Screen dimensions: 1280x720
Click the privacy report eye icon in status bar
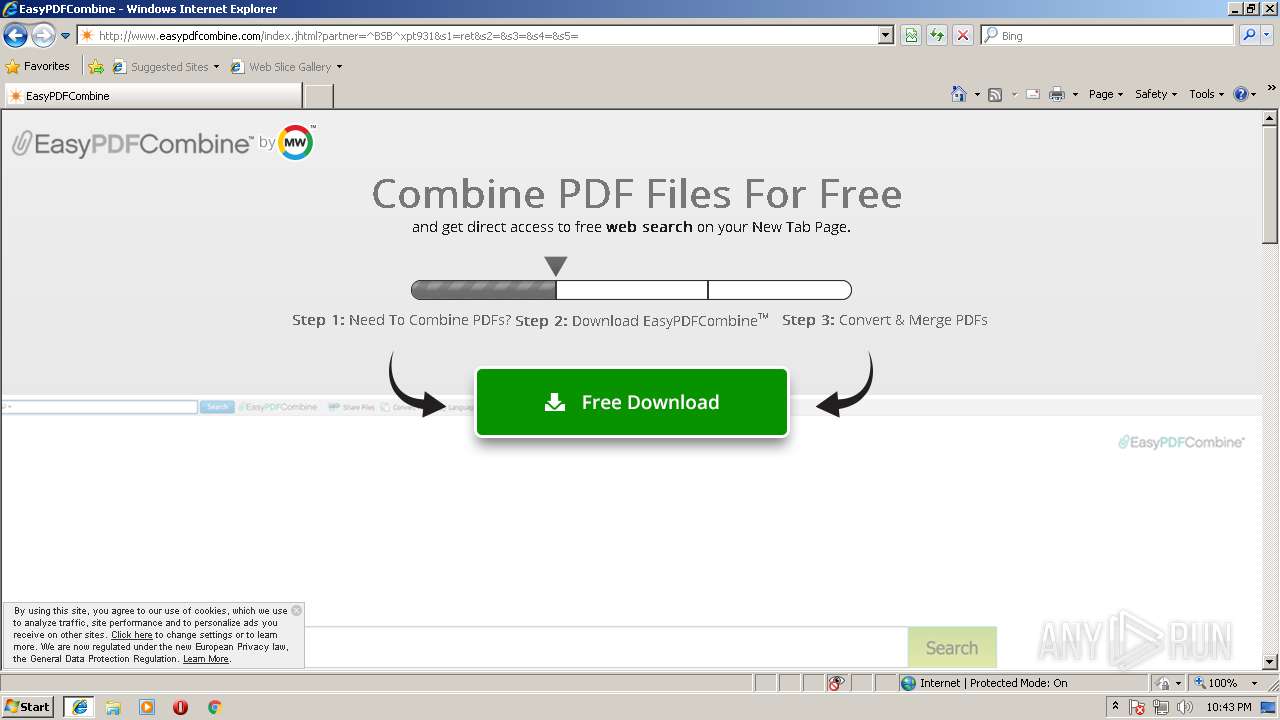coord(836,683)
